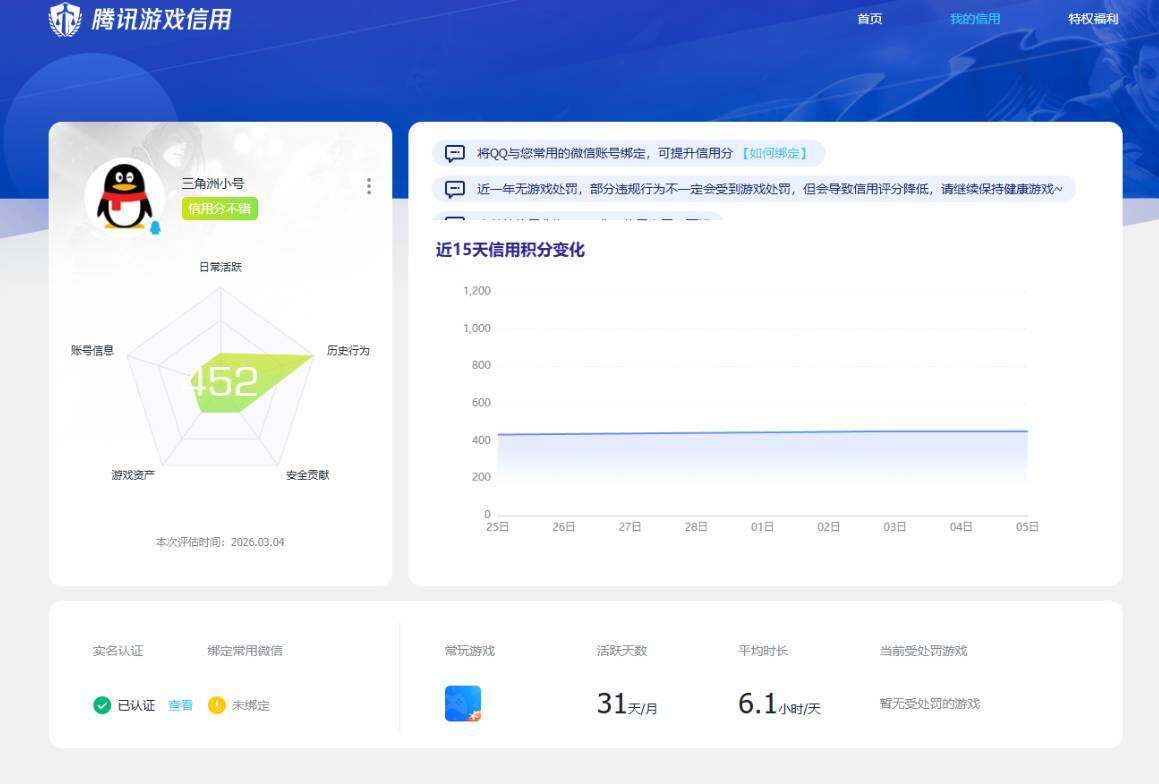1159x784 pixels.
Task: Click the 历史行为 radar axis label
Action: point(348,351)
